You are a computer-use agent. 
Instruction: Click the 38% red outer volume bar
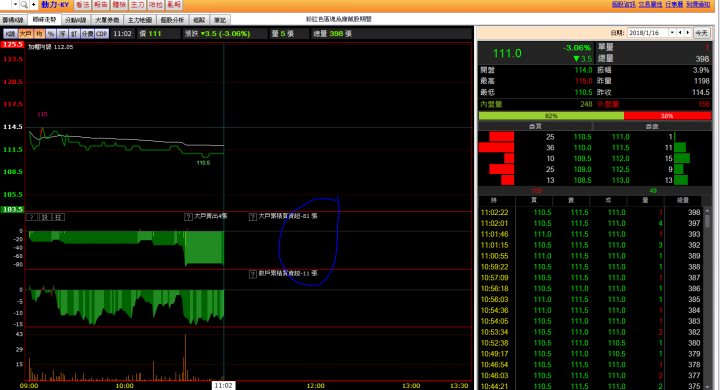pos(667,116)
